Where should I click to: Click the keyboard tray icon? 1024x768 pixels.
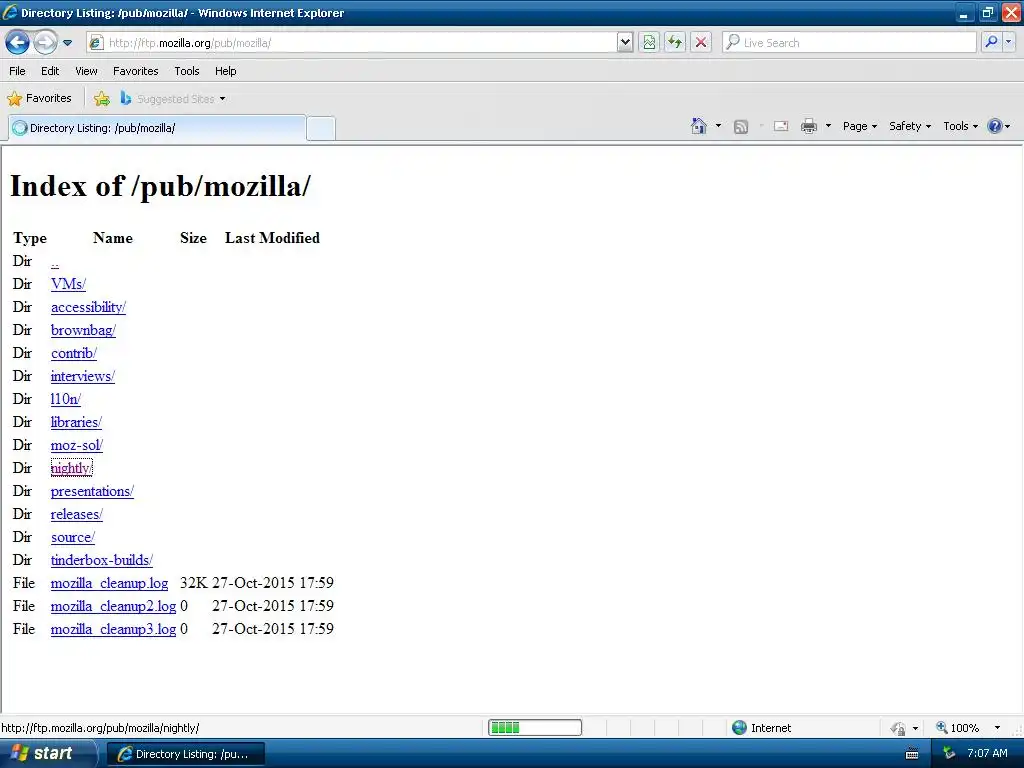(912, 754)
